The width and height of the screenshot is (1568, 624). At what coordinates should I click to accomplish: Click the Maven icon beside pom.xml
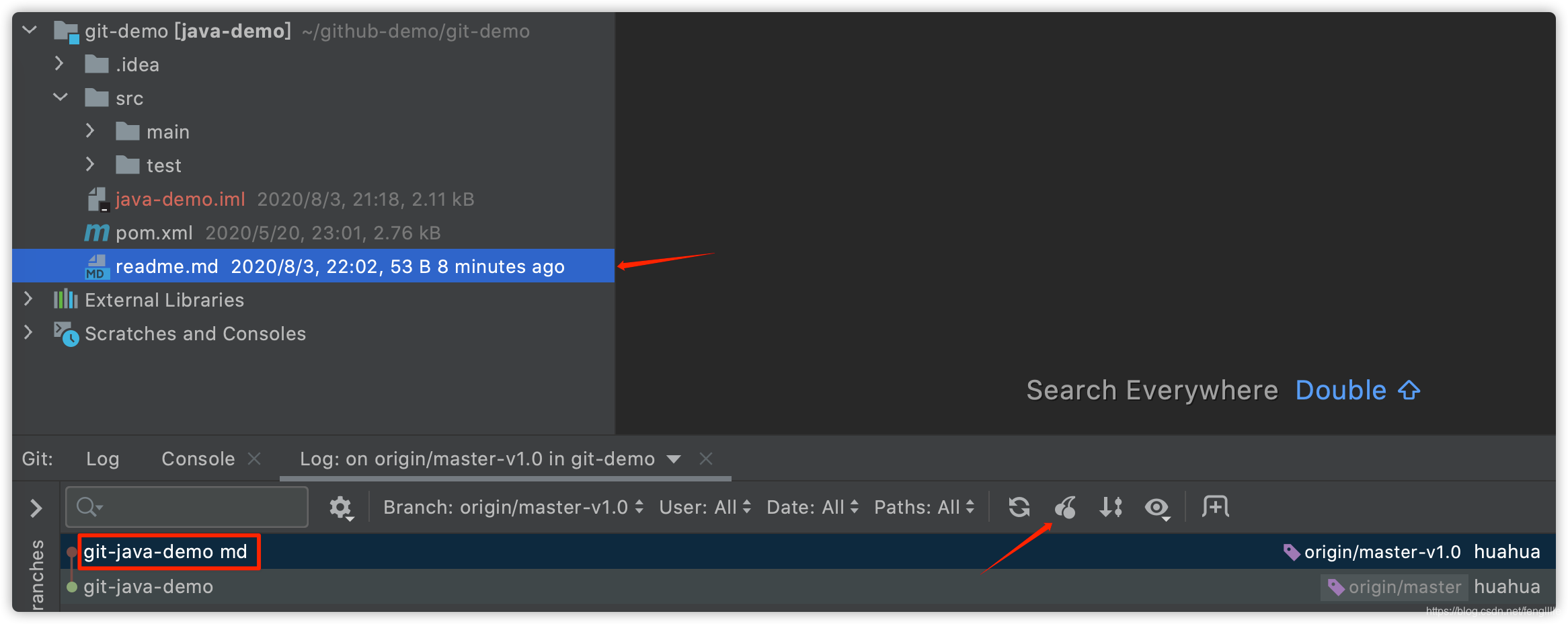tap(97, 233)
